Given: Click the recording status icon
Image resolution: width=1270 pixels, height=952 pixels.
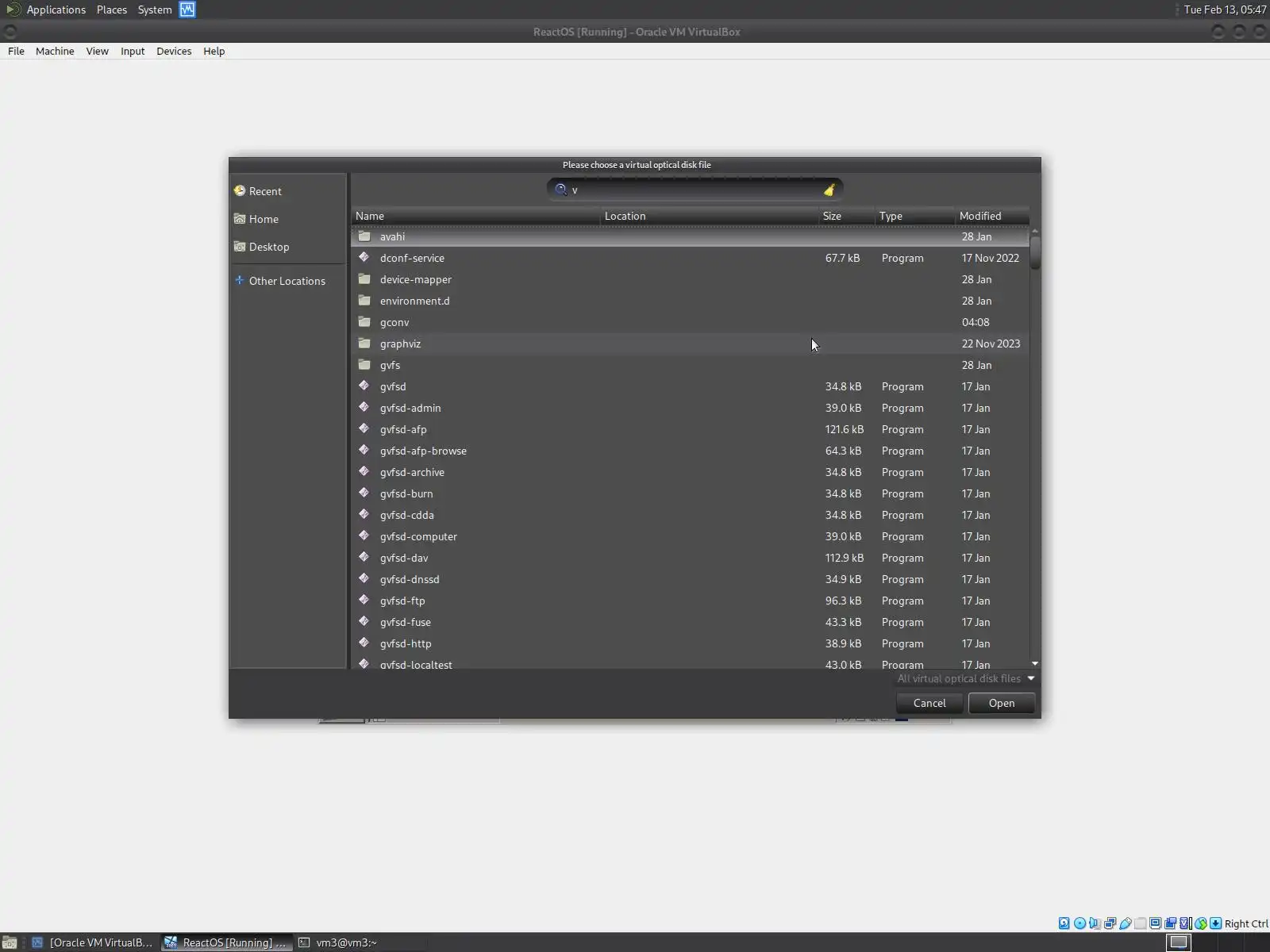Looking at the screenshot, I should click(1170, 923).
